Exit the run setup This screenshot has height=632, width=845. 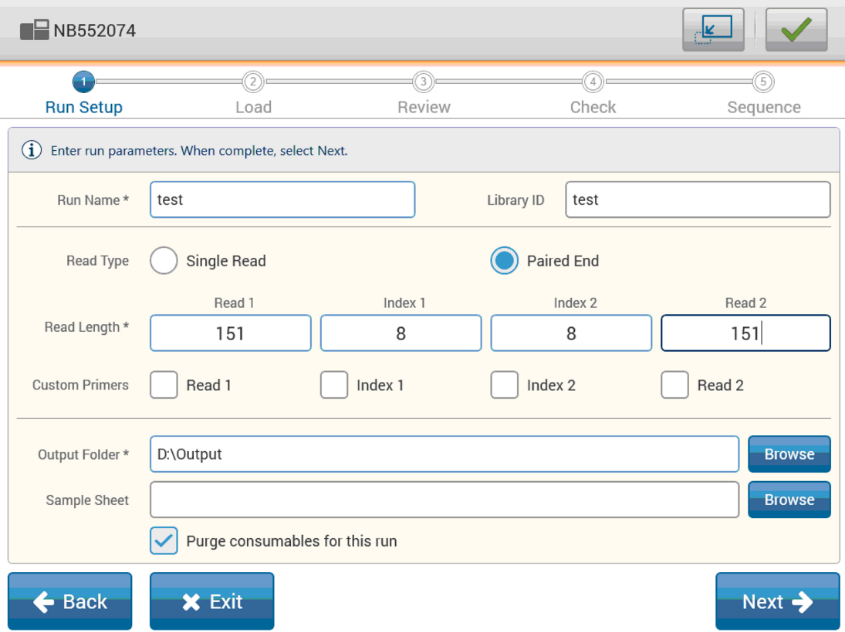tap(211, 601)
